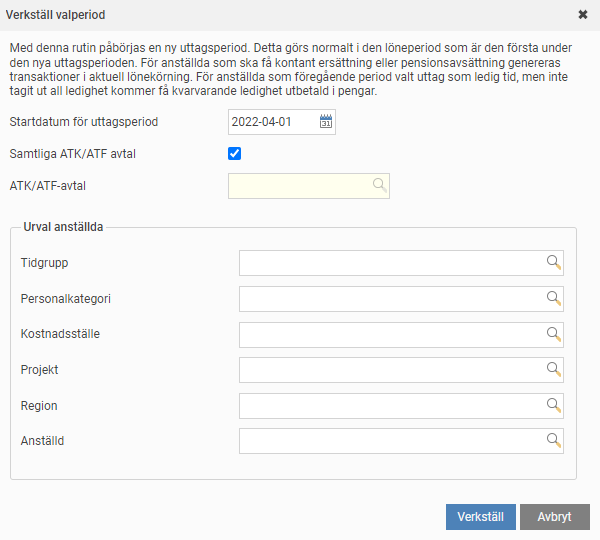The image size is (600, 540).
Task: Click into the Anställd input field
Action: coord(390,441)
